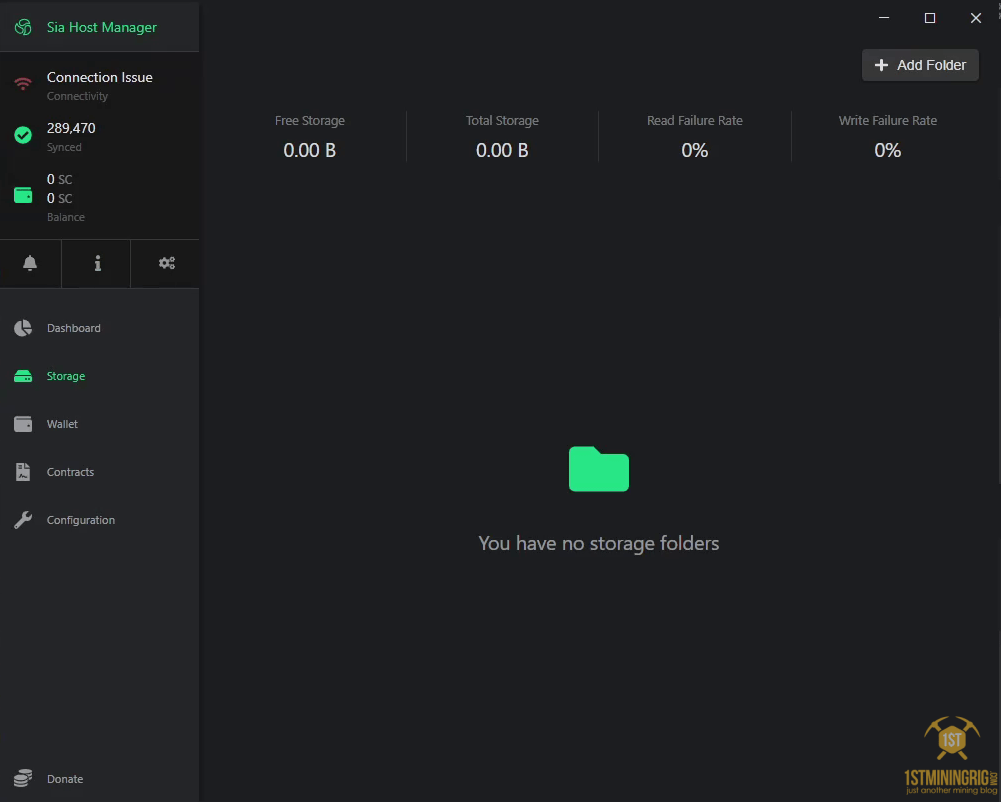The height and width of the screenshot is (802, 1001).
Task: Click the green folder icon
Action: coord(599,469)
